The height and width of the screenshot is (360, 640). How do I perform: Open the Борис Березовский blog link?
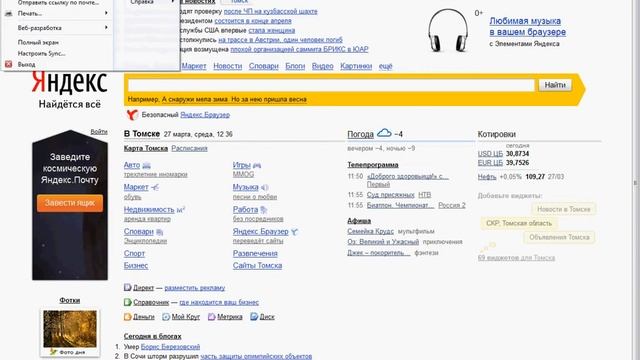click(x=170, y=347)
